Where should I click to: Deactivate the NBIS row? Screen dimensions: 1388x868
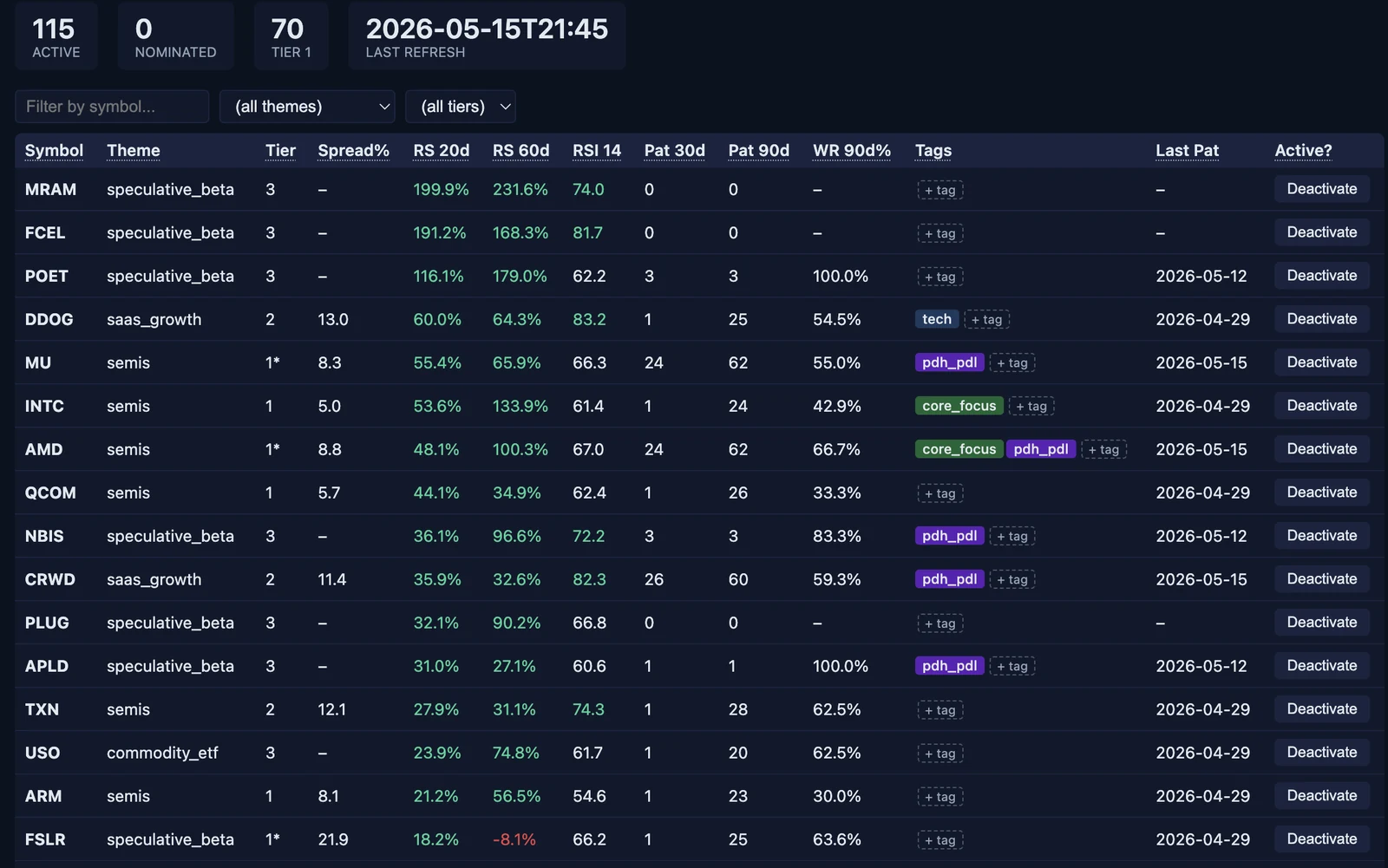point(1321,536)
